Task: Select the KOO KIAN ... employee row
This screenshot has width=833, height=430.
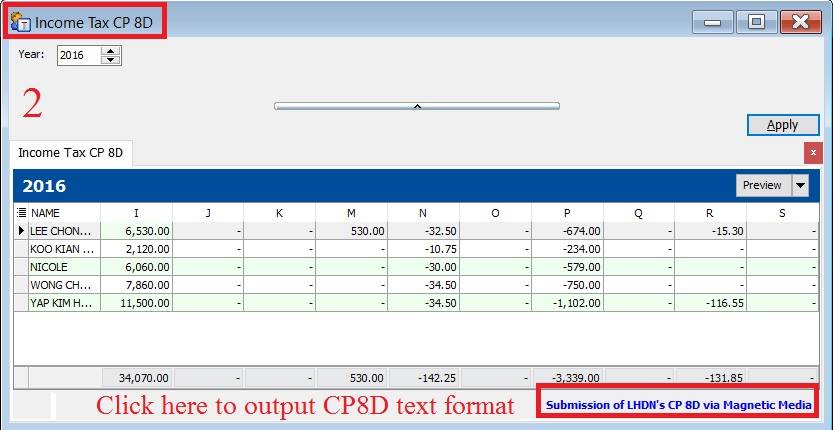Action: (x=416, y=249)
